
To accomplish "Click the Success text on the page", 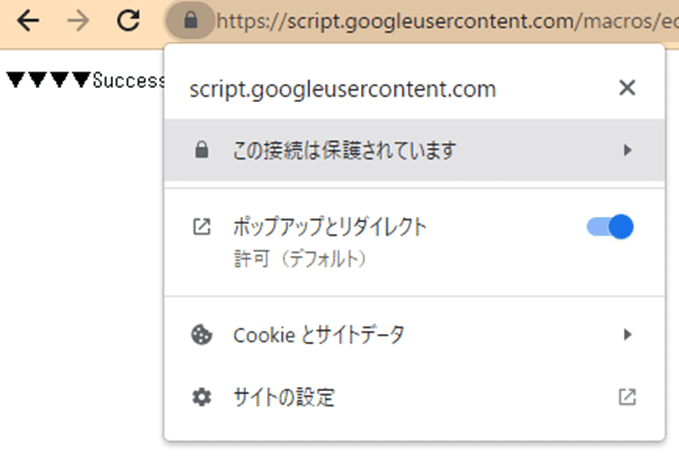I will coord(129,81).
